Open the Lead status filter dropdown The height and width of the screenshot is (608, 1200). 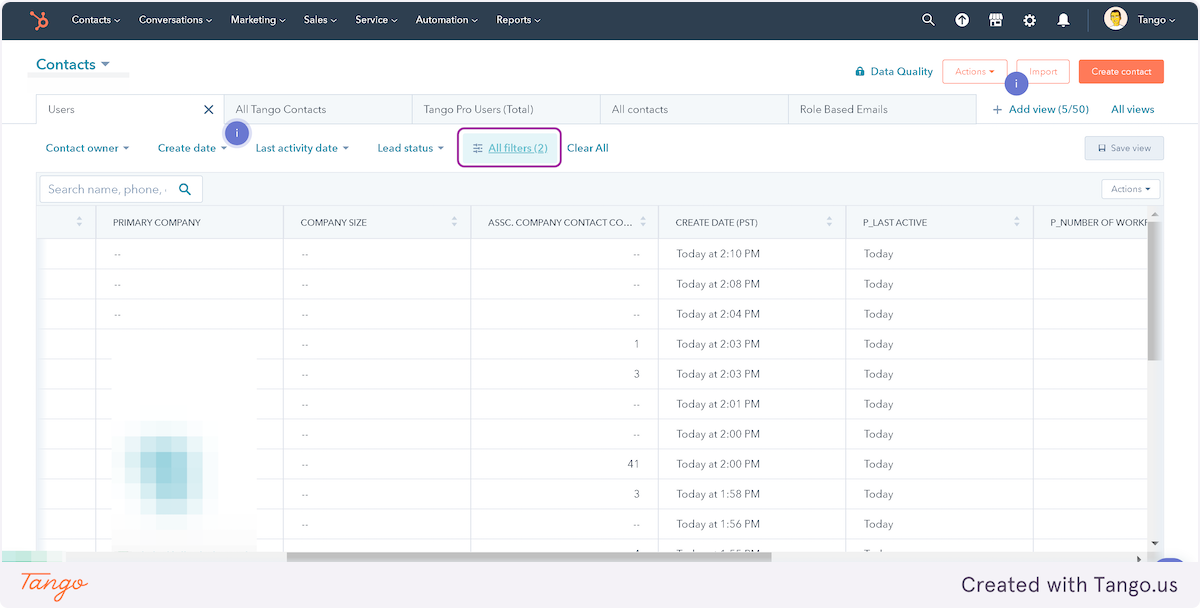point(411,148)
